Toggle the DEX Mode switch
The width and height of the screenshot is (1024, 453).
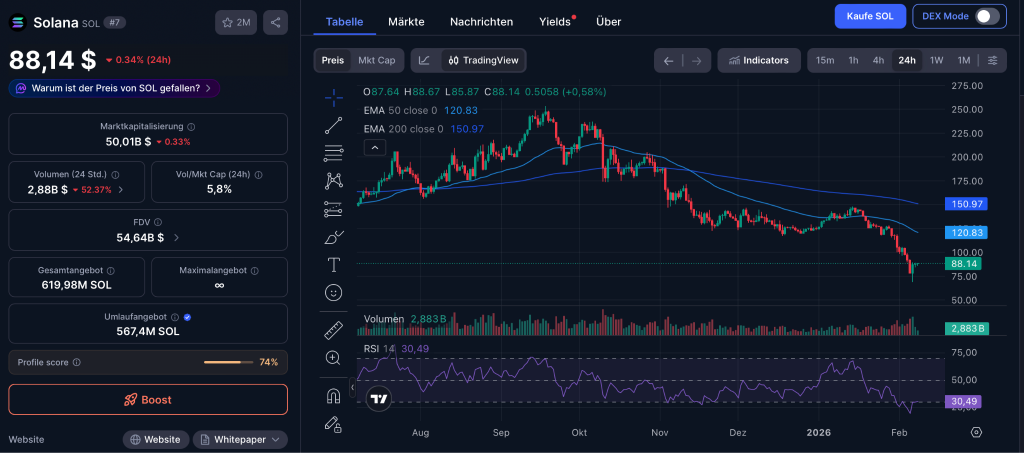coord(987,16)
